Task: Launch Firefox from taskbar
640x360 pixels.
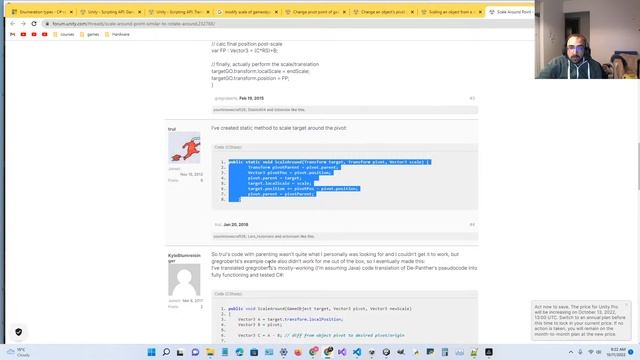Action: [x=298, y=352]
